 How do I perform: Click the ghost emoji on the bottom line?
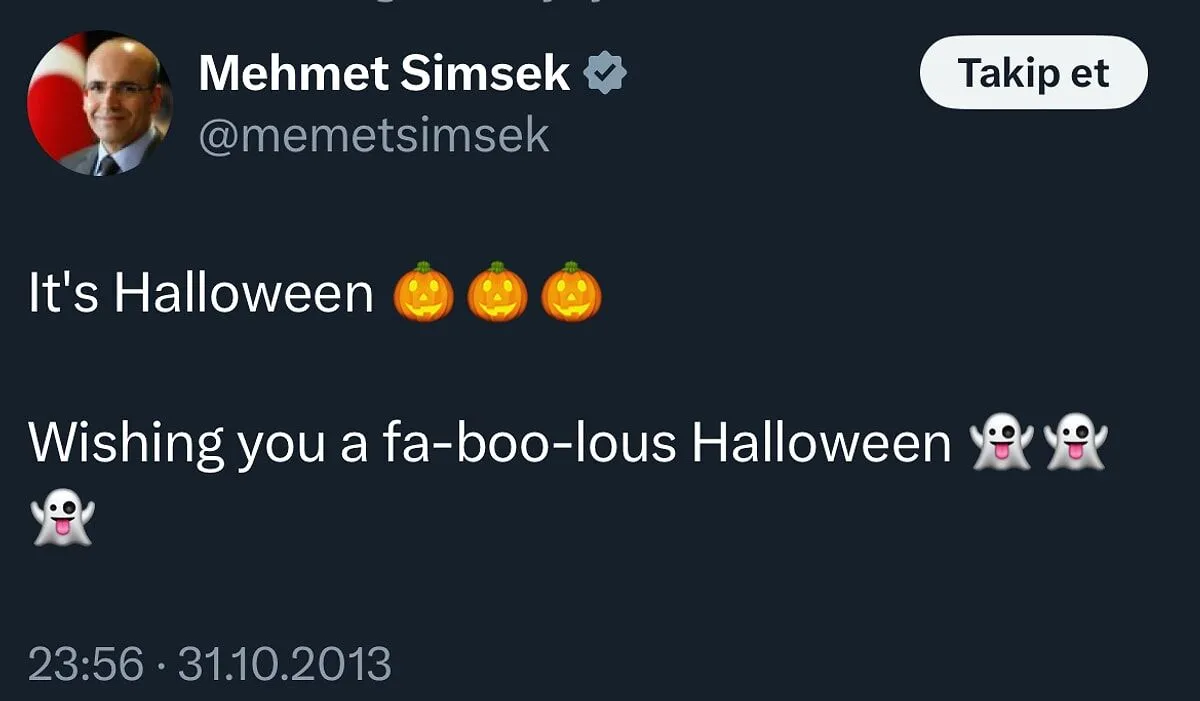point(62,517)
